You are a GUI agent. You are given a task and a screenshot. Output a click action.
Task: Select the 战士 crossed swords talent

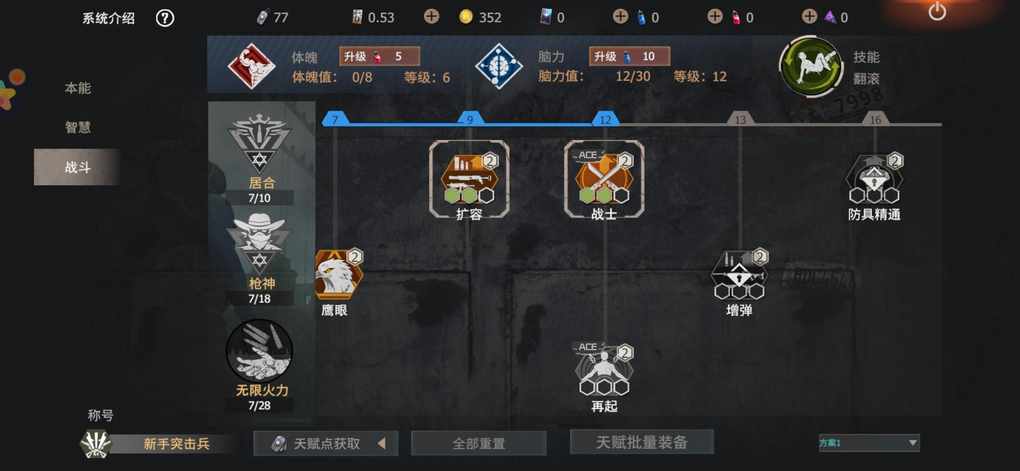click(x=604, y=179)
